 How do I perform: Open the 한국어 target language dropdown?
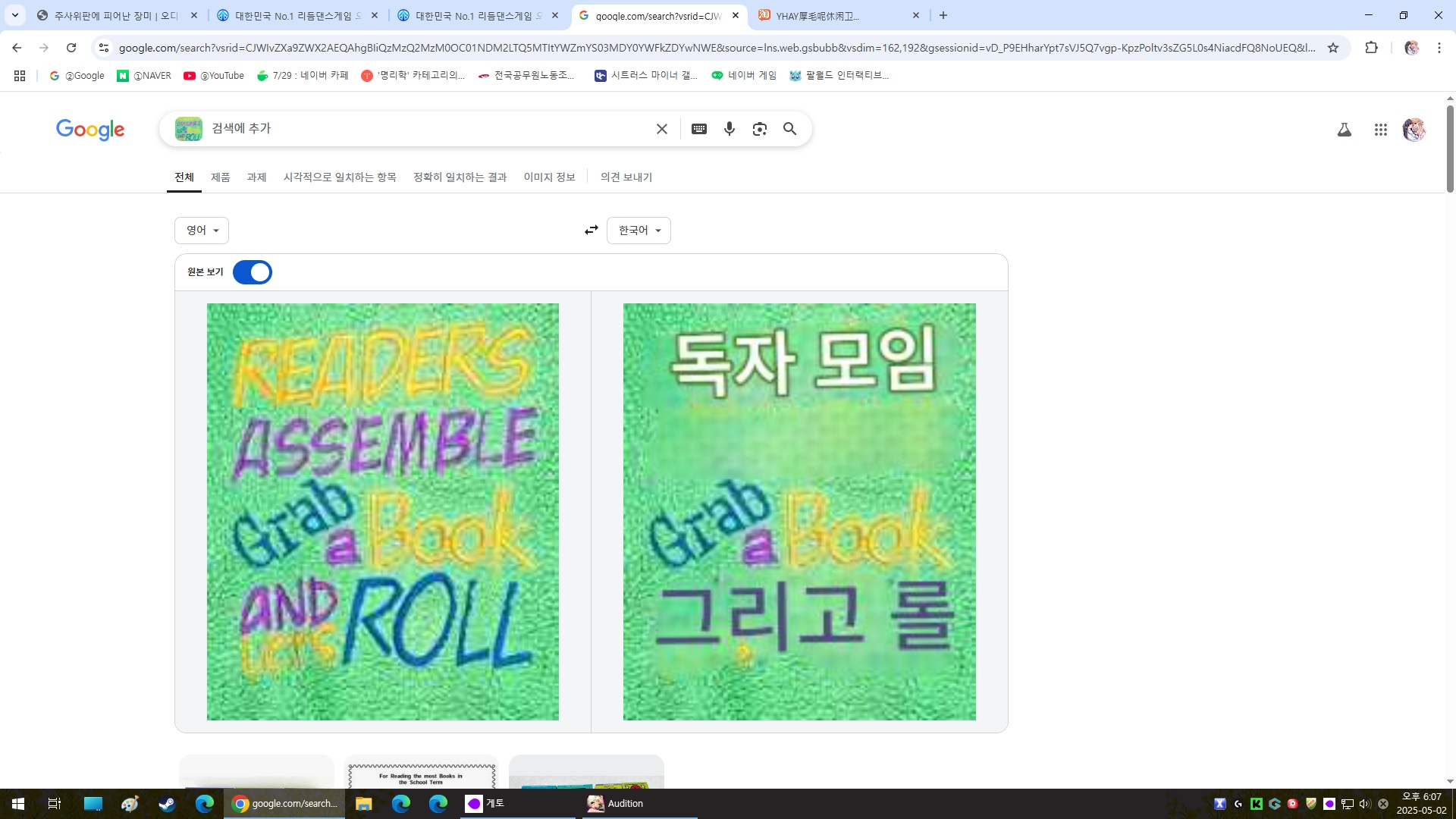point(639,230)
